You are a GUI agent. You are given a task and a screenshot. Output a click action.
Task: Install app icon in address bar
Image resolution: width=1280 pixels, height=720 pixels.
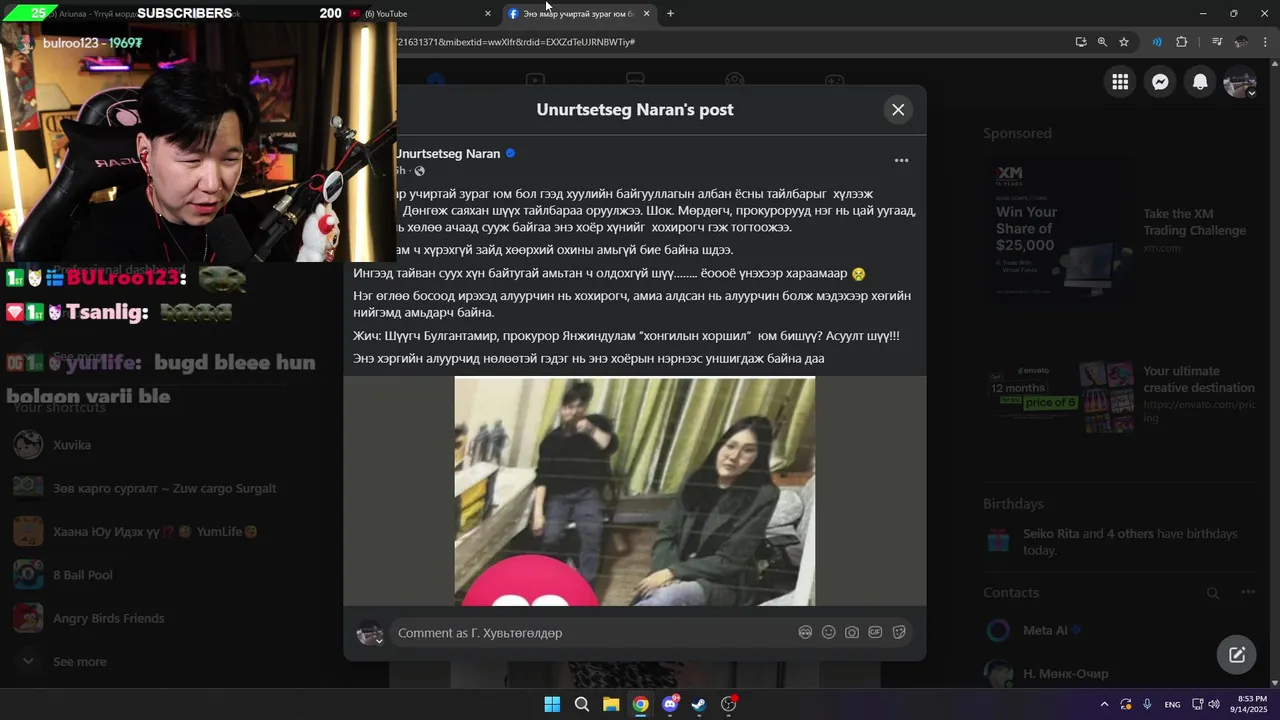point(1081,42)
